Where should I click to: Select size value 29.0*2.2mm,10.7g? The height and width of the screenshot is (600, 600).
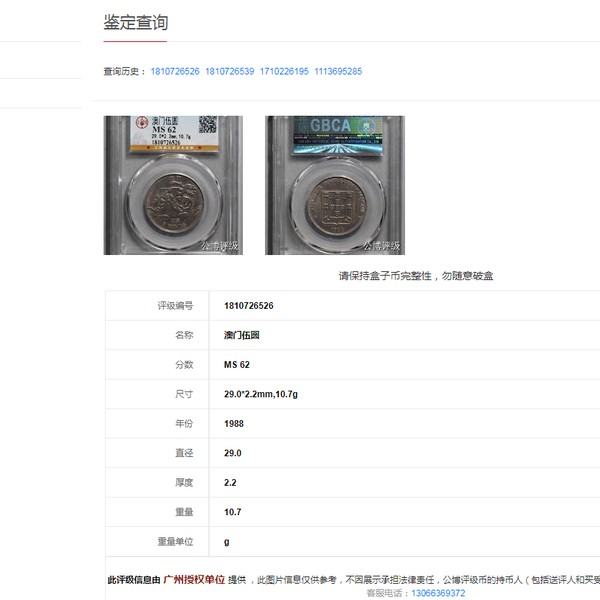point(261,394)
